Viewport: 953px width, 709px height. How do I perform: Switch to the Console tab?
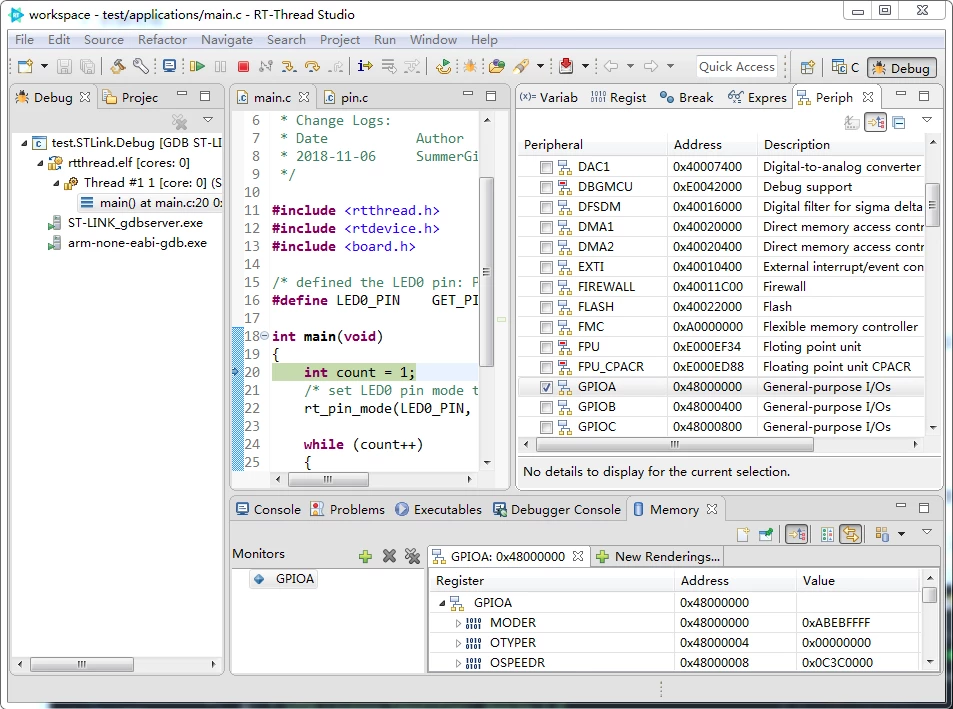(269, 510)
